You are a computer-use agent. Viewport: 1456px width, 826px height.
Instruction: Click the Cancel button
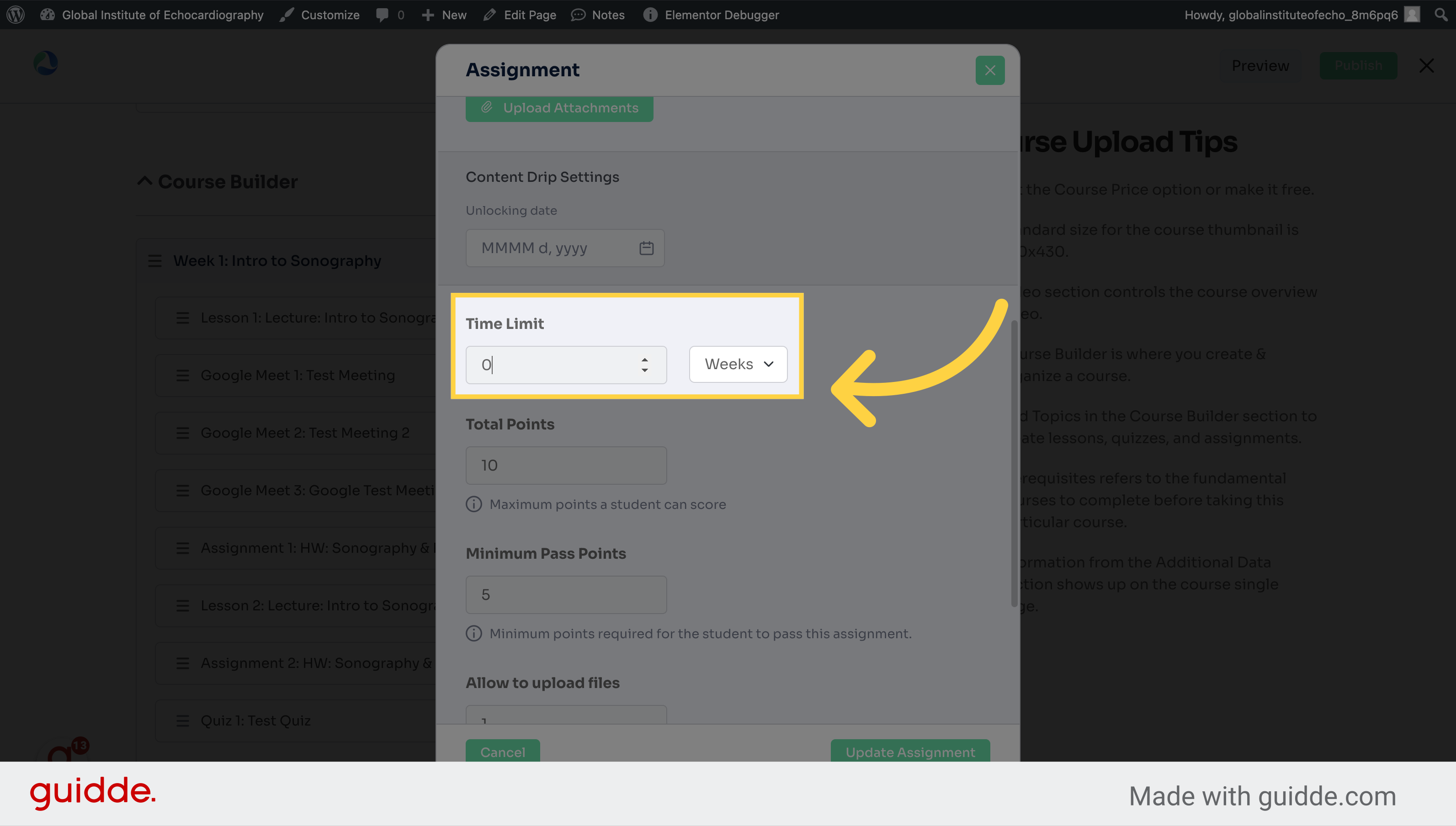503,751
